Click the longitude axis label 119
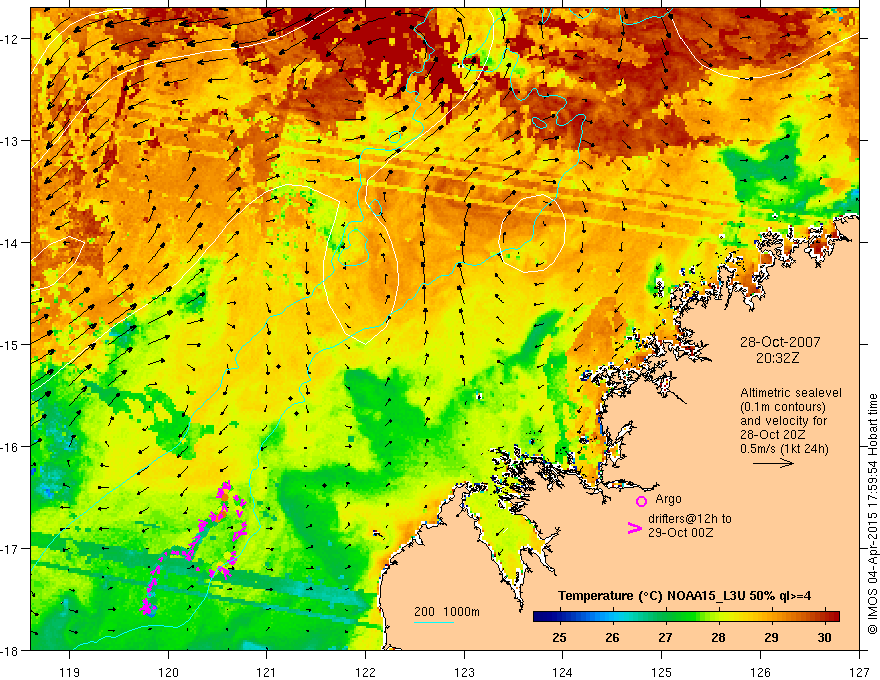Image resolution: width=880 pixels, height=680 pixels. tap(70, 672)
